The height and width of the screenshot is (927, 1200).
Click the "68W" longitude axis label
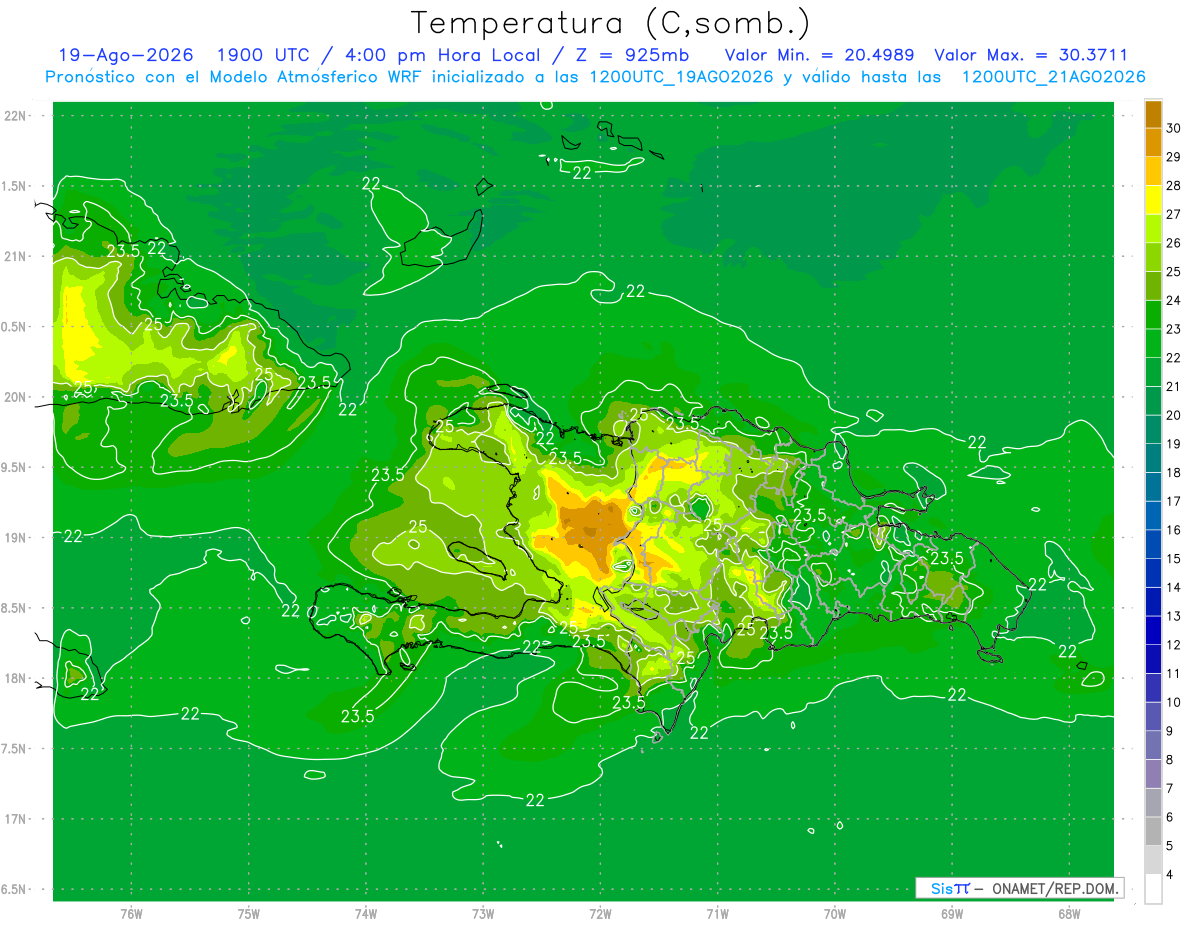(1069, 914)
